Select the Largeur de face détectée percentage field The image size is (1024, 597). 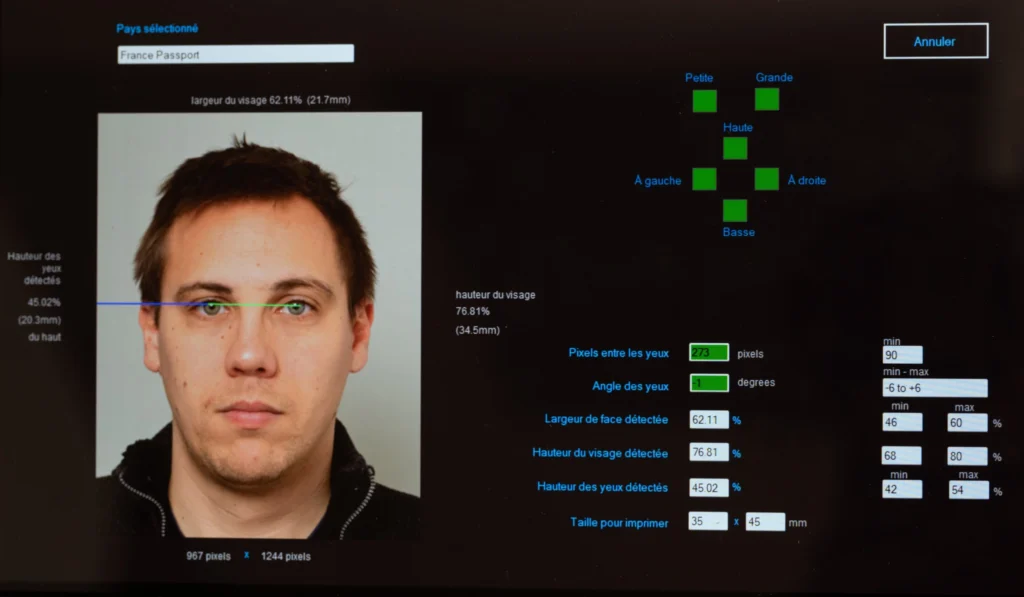[x=706, y=419]
